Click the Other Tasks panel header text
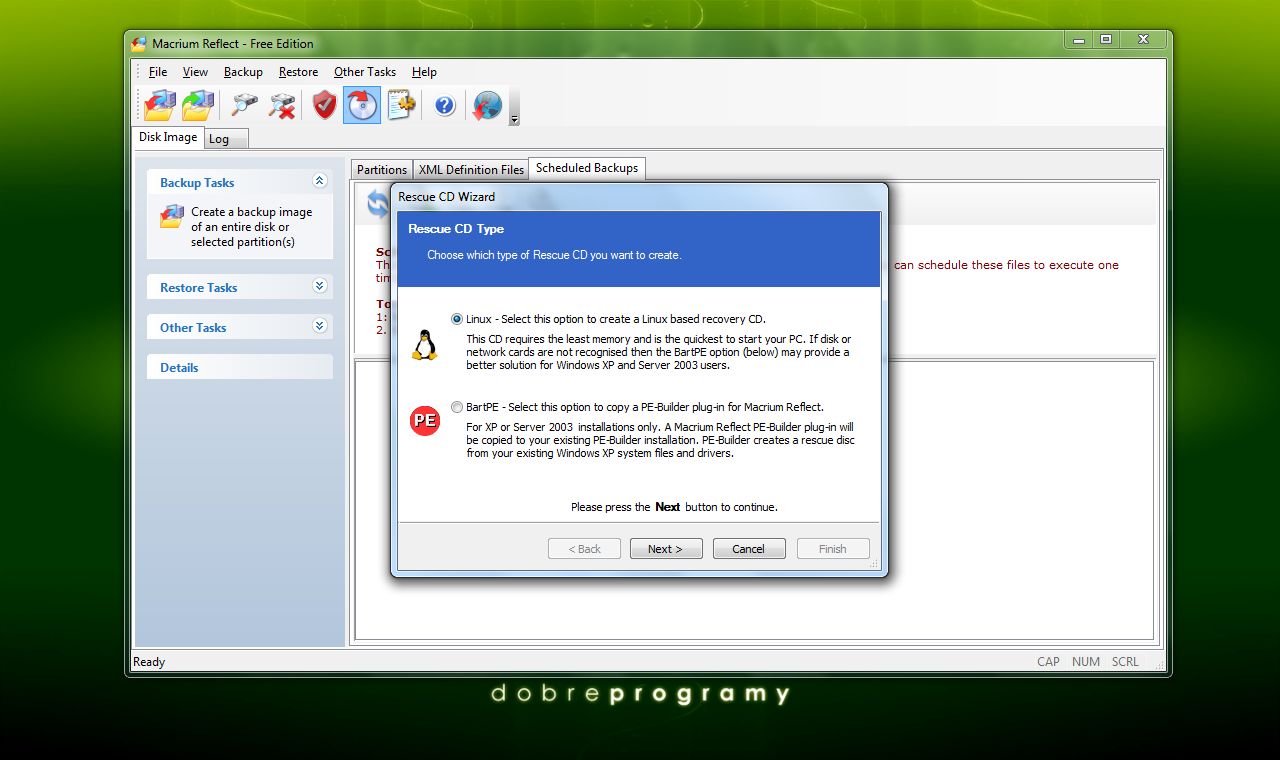 coord(193,328)
